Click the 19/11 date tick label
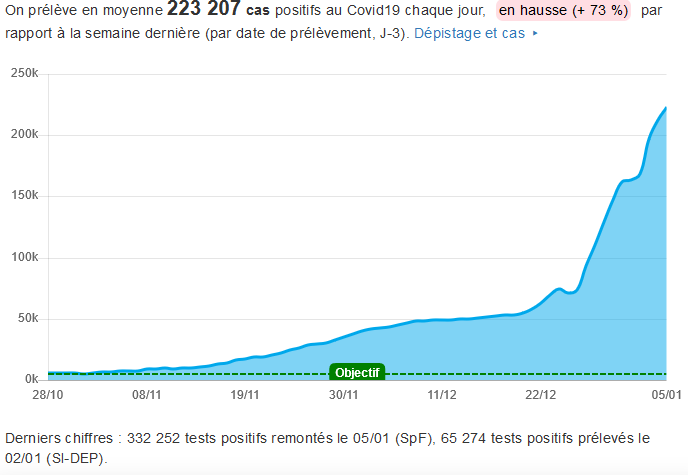This screenshot has height=475, width=688. (246, 395)
